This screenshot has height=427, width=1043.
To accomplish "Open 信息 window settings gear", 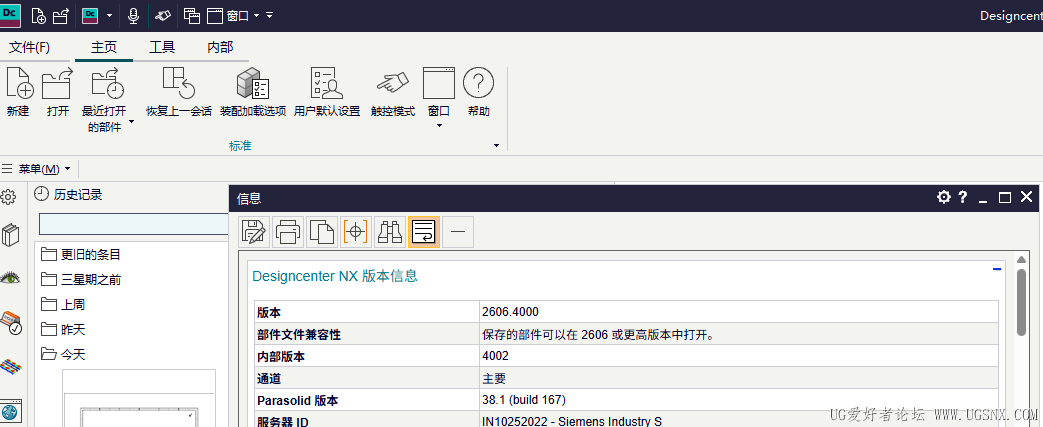I will [x=943, y=197].
